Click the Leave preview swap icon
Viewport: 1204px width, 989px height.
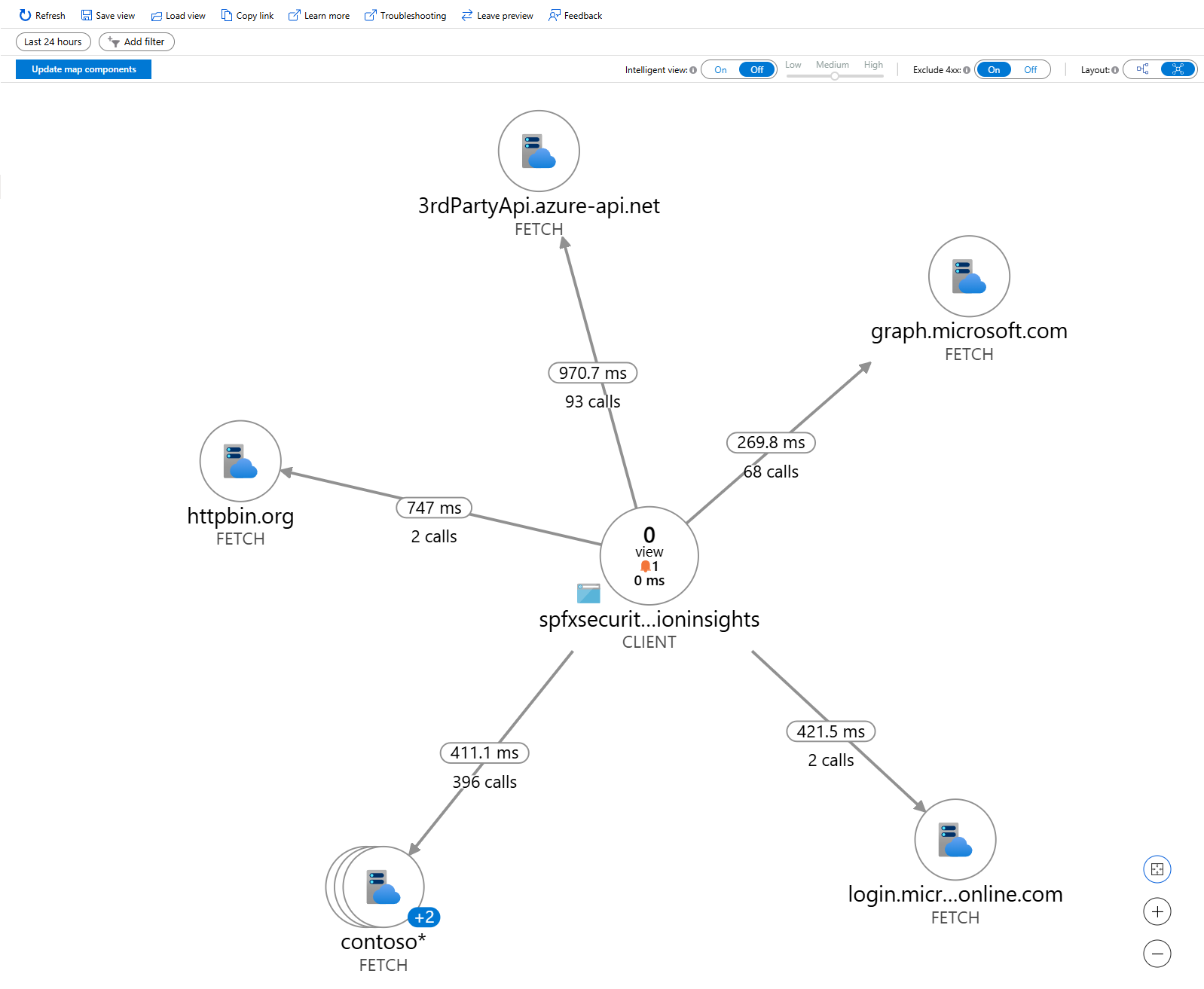coord(467,15)
